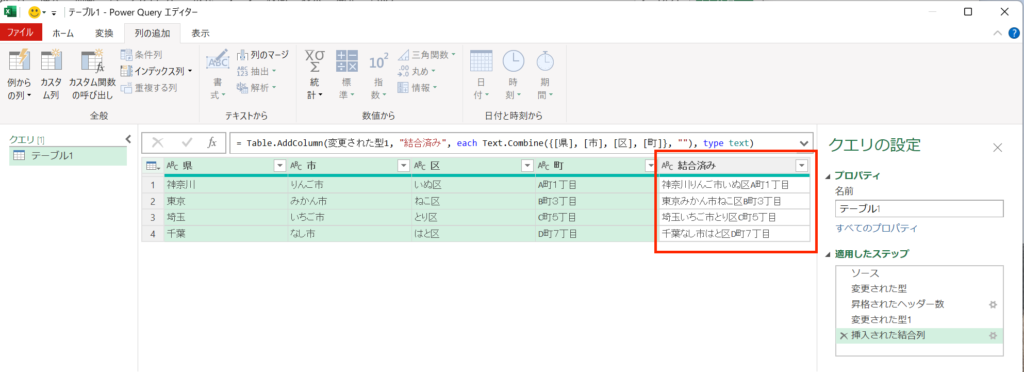Click the fx formula button
The image size is (1024, 372).
click(212, 143)
